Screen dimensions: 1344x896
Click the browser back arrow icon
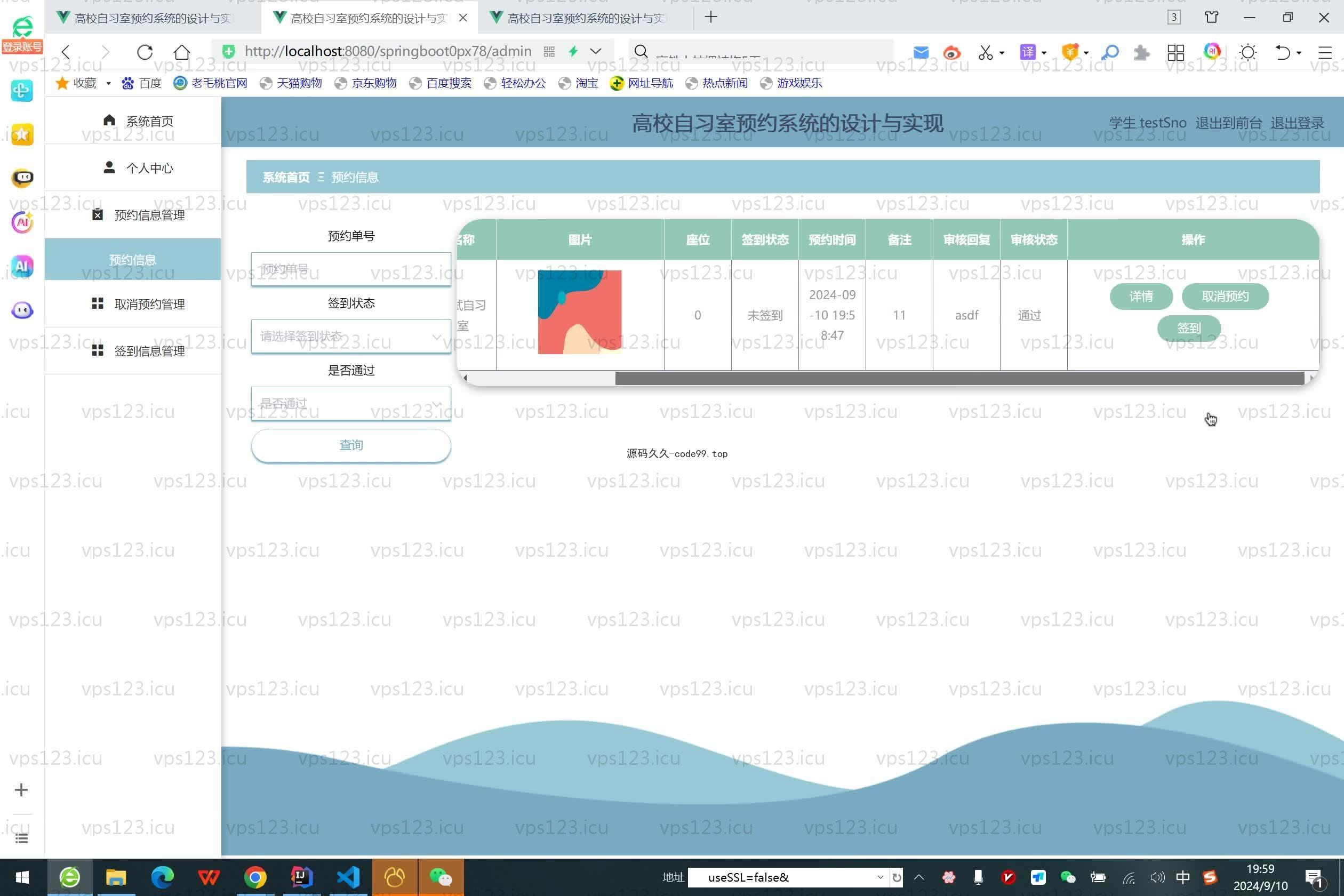coord(66,52)
